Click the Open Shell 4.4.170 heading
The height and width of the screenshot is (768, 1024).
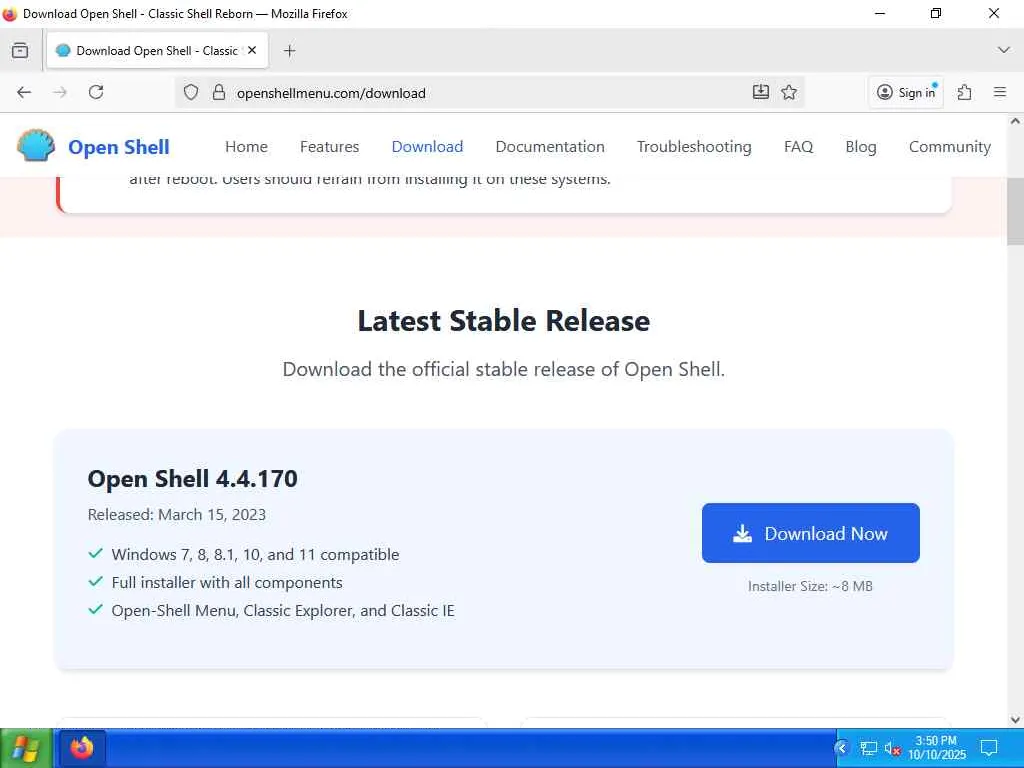coord(193,479)
